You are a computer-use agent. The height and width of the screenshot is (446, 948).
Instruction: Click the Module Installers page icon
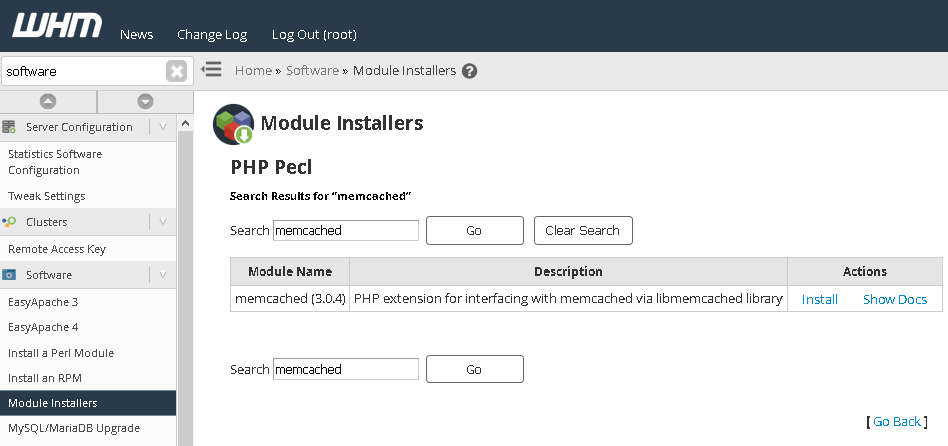(233, 124)
